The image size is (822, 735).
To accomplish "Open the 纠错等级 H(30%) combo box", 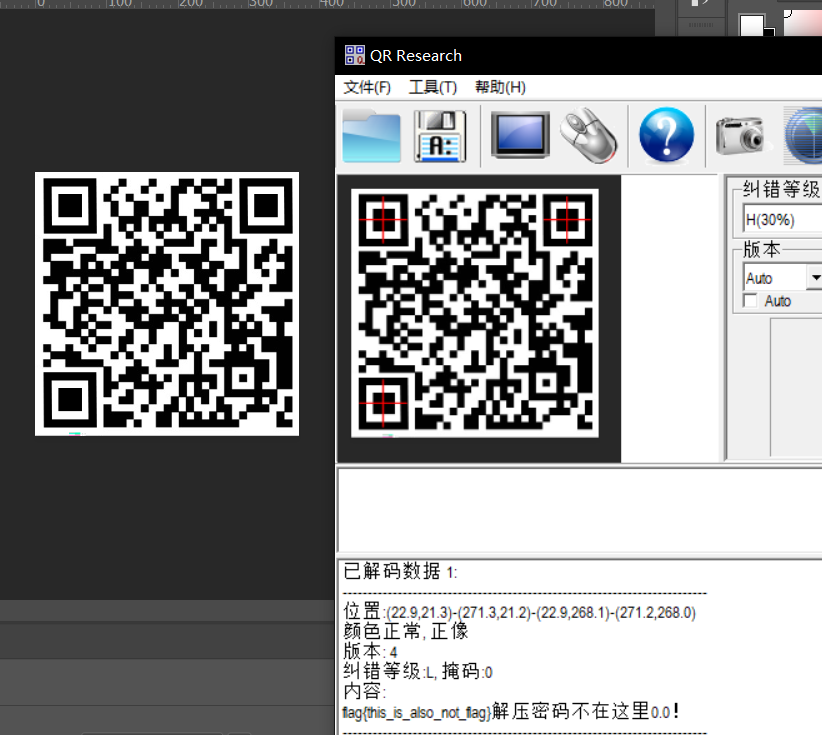I will (781, 219).
